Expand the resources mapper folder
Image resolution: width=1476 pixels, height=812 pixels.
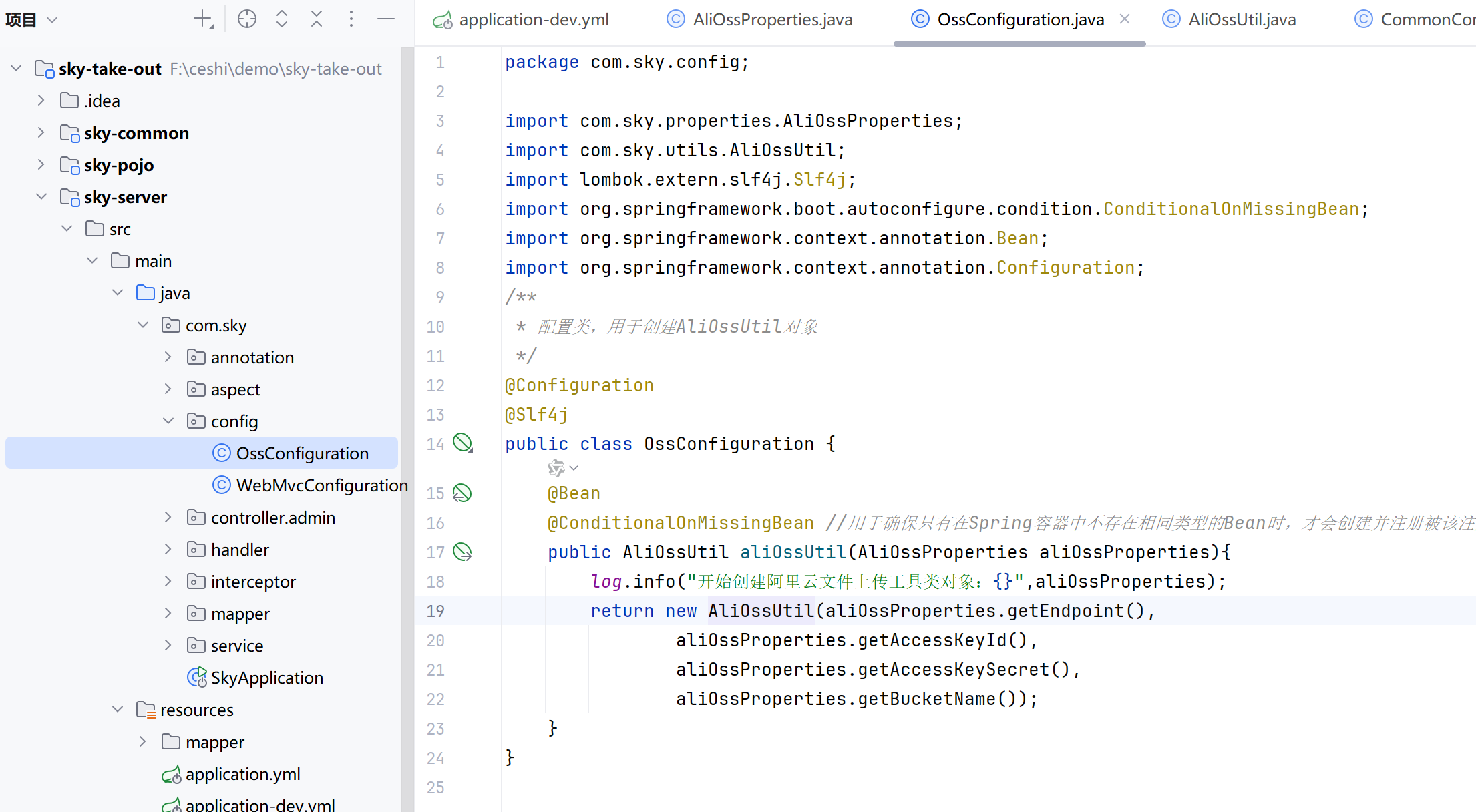point(143,742)
